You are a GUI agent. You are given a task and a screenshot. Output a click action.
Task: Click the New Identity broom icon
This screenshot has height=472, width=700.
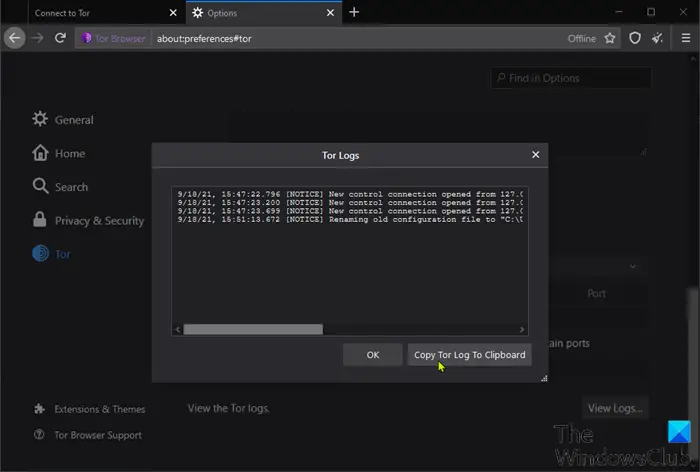click(657, 38)
